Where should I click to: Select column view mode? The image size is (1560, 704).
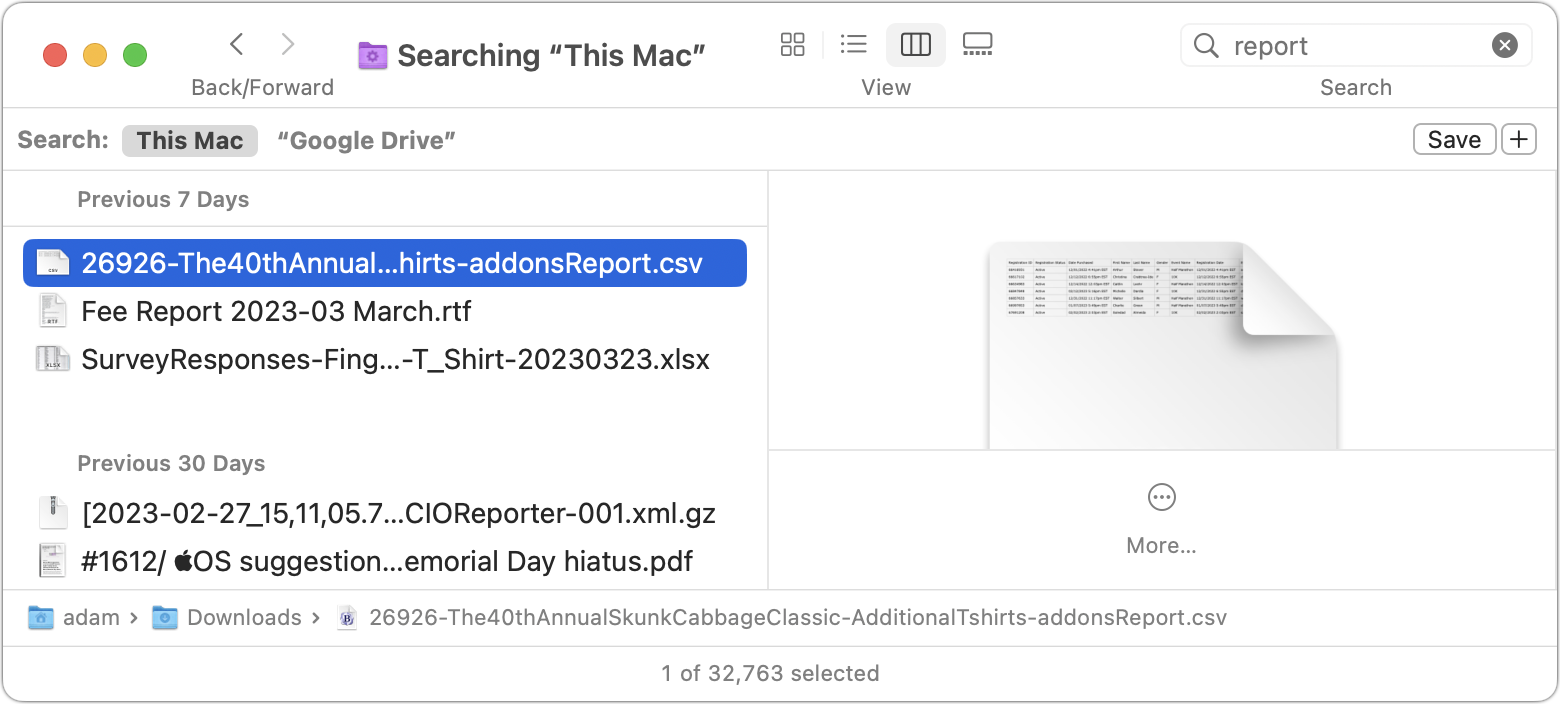916,44
